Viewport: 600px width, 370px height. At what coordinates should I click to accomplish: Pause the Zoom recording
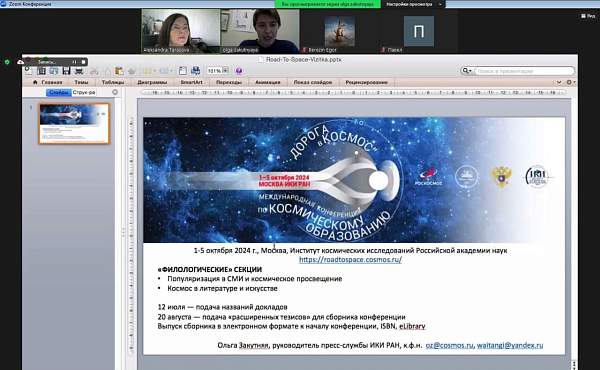pyautogui.click(x=75, y=62)
